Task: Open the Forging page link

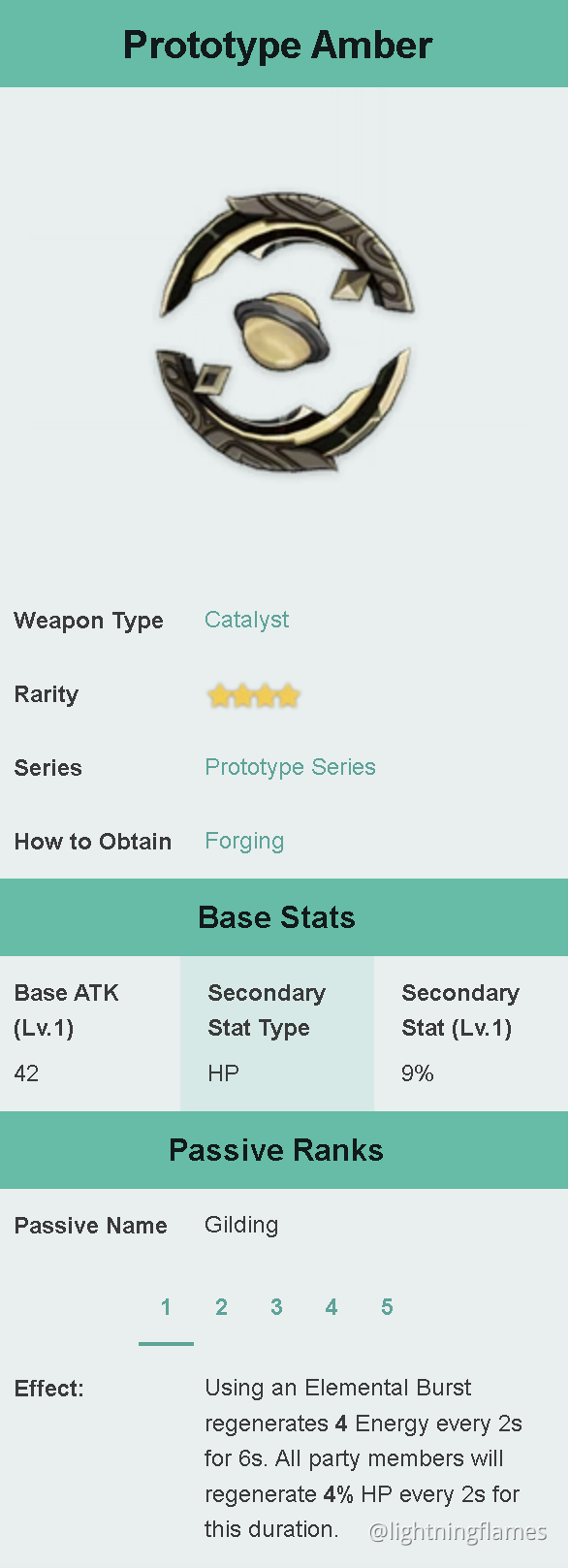Action: click(244, 841)
